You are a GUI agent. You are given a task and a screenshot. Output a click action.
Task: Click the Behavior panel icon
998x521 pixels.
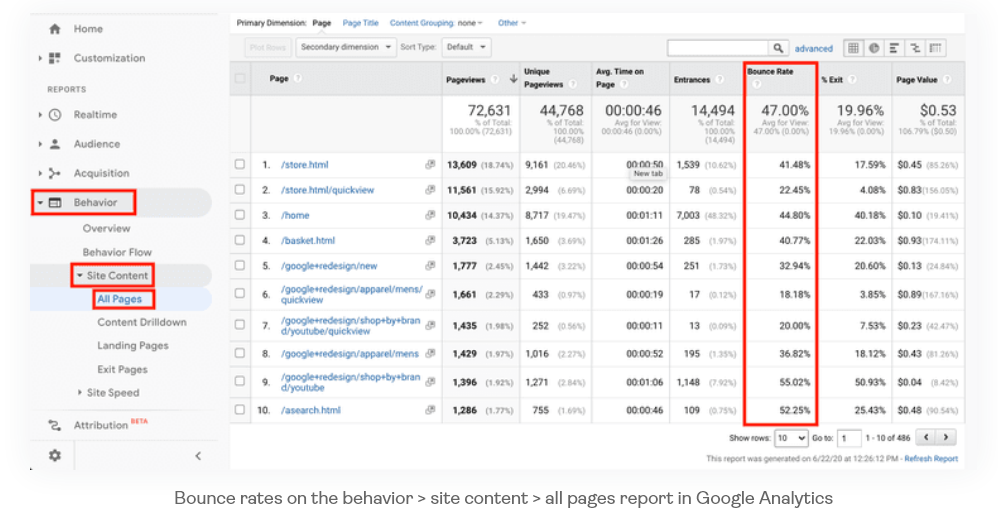(x=55, y=202)
